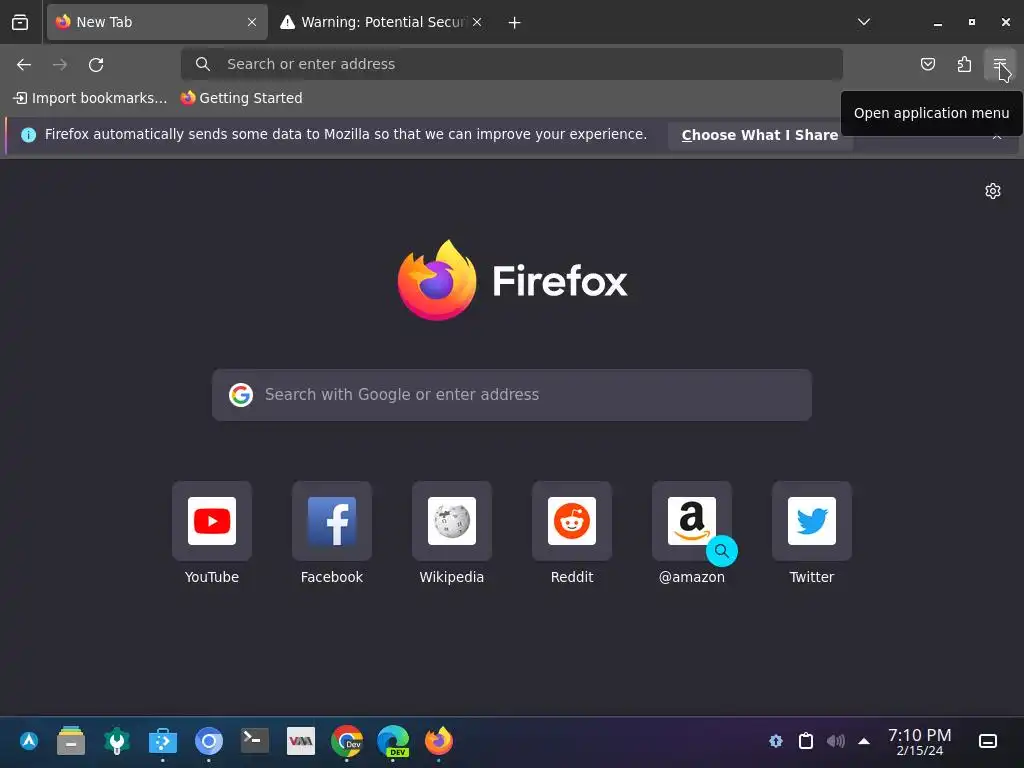Open a new tab with plus button

[x=515, y=23]
